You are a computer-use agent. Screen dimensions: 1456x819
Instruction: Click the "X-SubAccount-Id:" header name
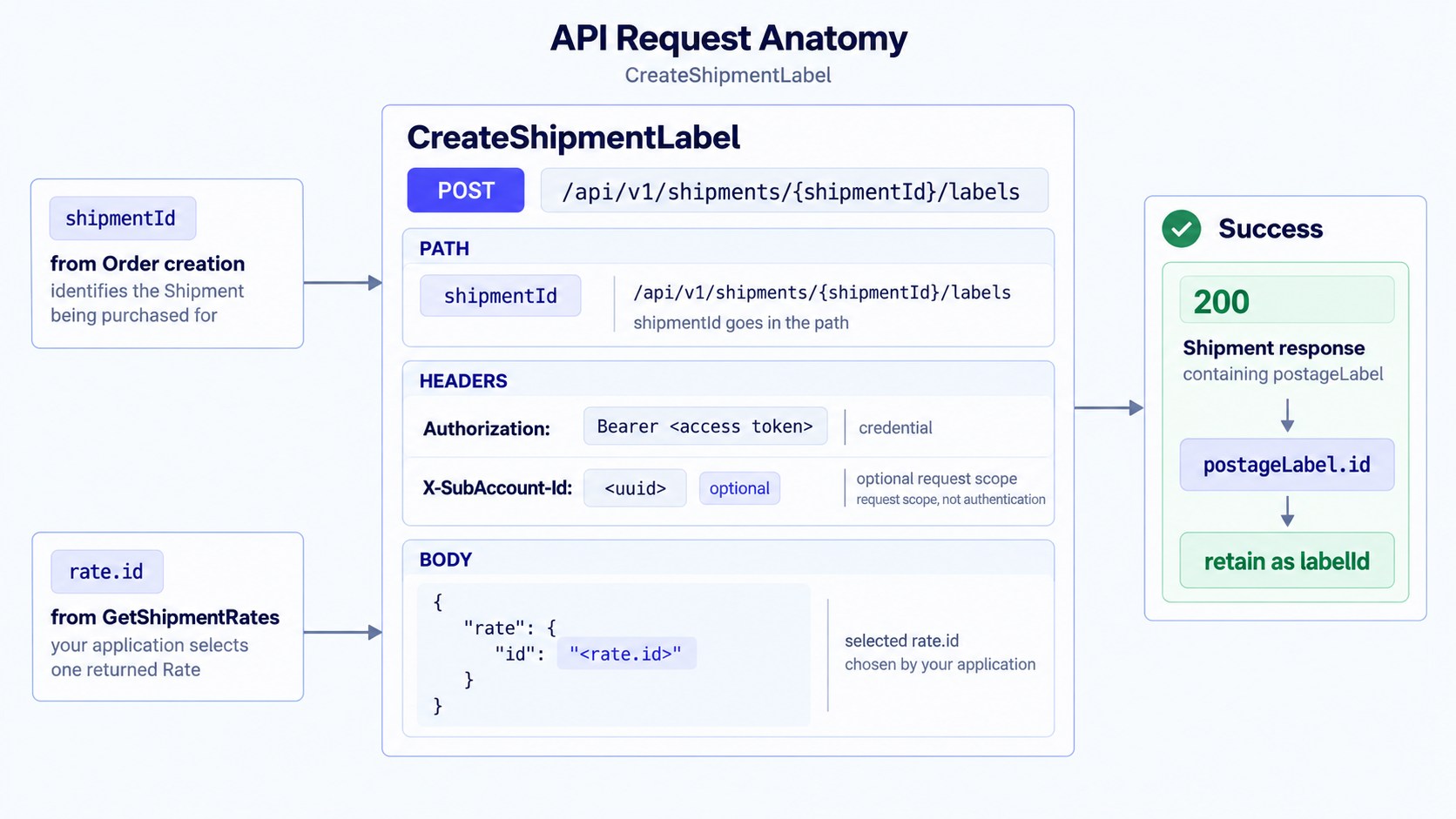pos(497,488)
